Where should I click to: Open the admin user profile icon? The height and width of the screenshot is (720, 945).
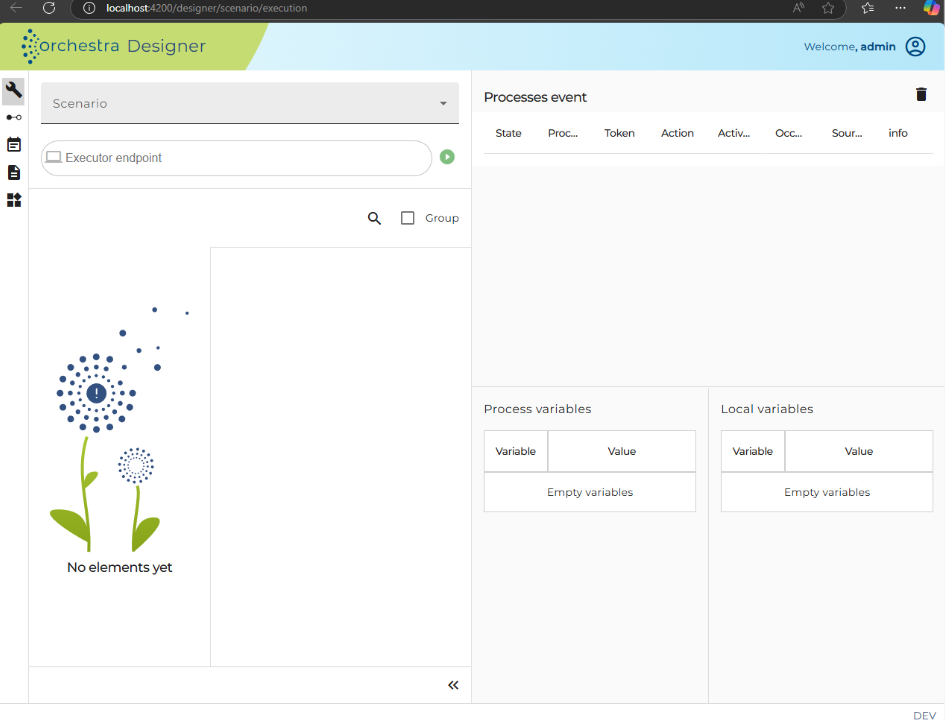click(x=915, y=46)
